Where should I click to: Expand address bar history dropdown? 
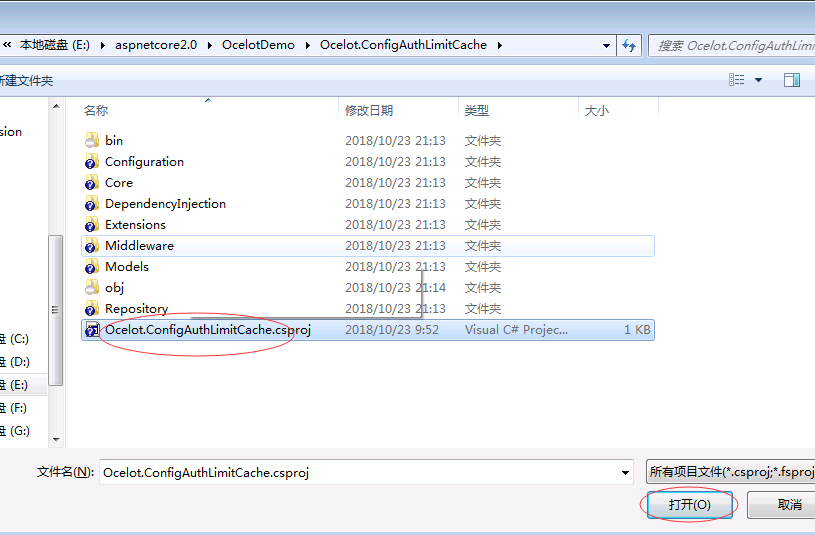tap(606, 46)
